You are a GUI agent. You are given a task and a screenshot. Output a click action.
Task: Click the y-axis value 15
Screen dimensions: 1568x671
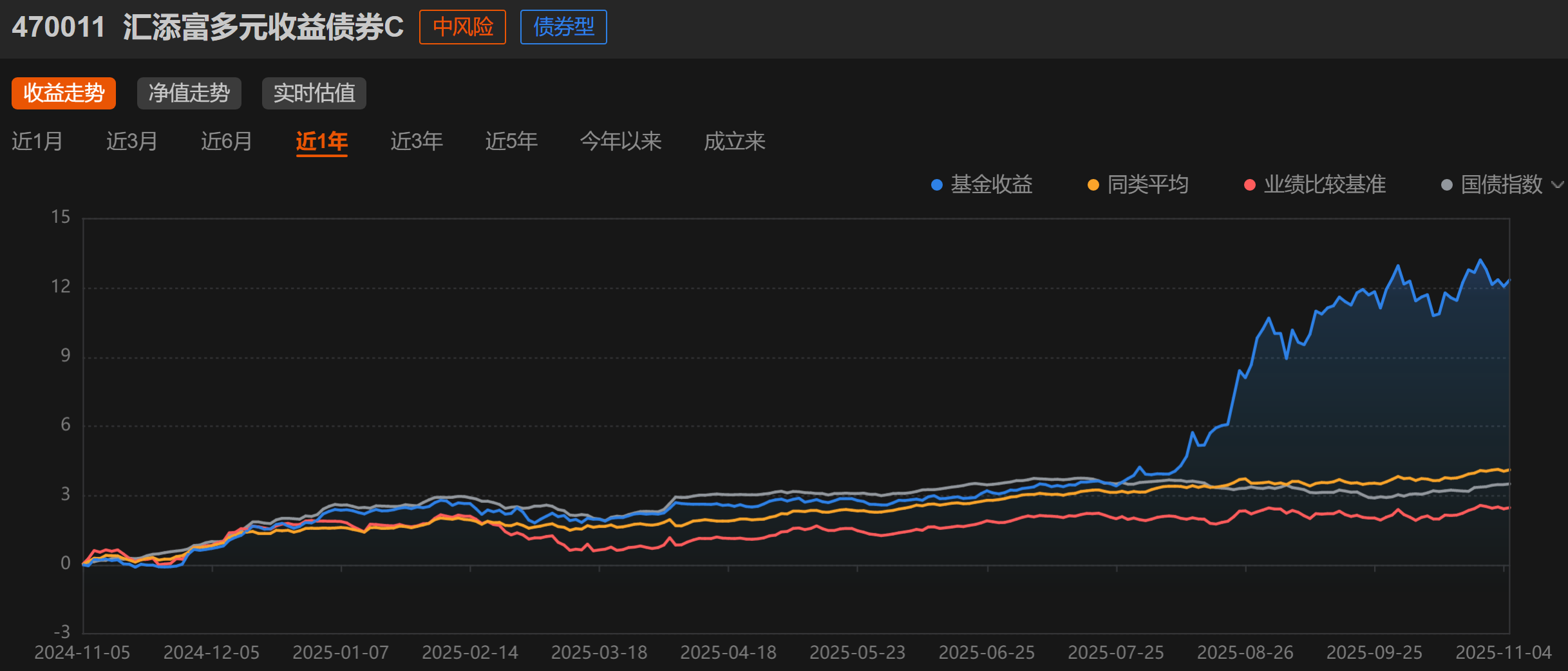pyautogui.click(x=61, y=217)
